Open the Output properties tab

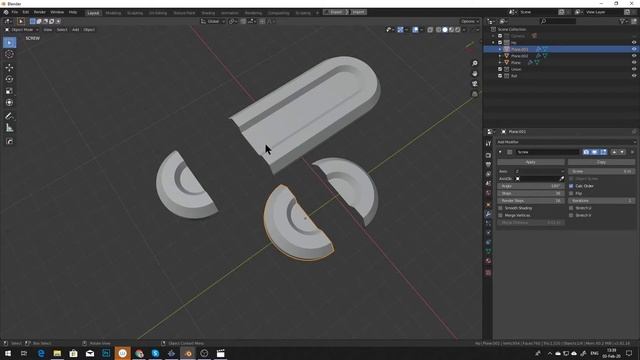488,164
